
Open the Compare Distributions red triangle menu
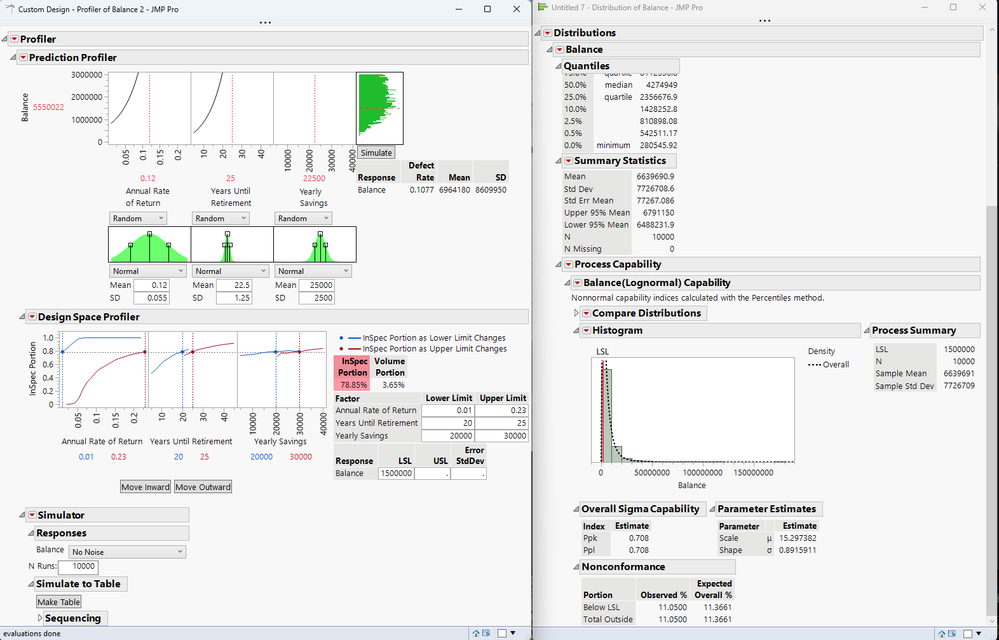(x=585, y=313)
